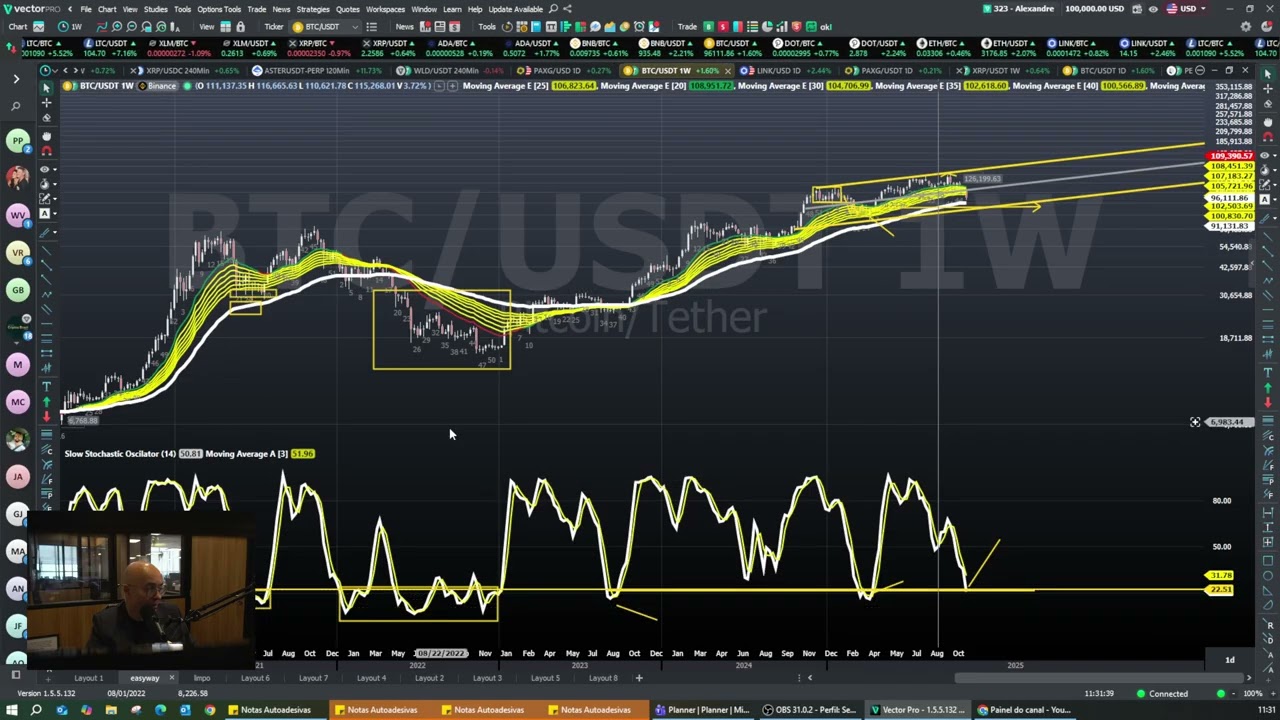Click the red S Trade sell icon
This screenshot has width=1280, height=720.
(x=723, y=26)
